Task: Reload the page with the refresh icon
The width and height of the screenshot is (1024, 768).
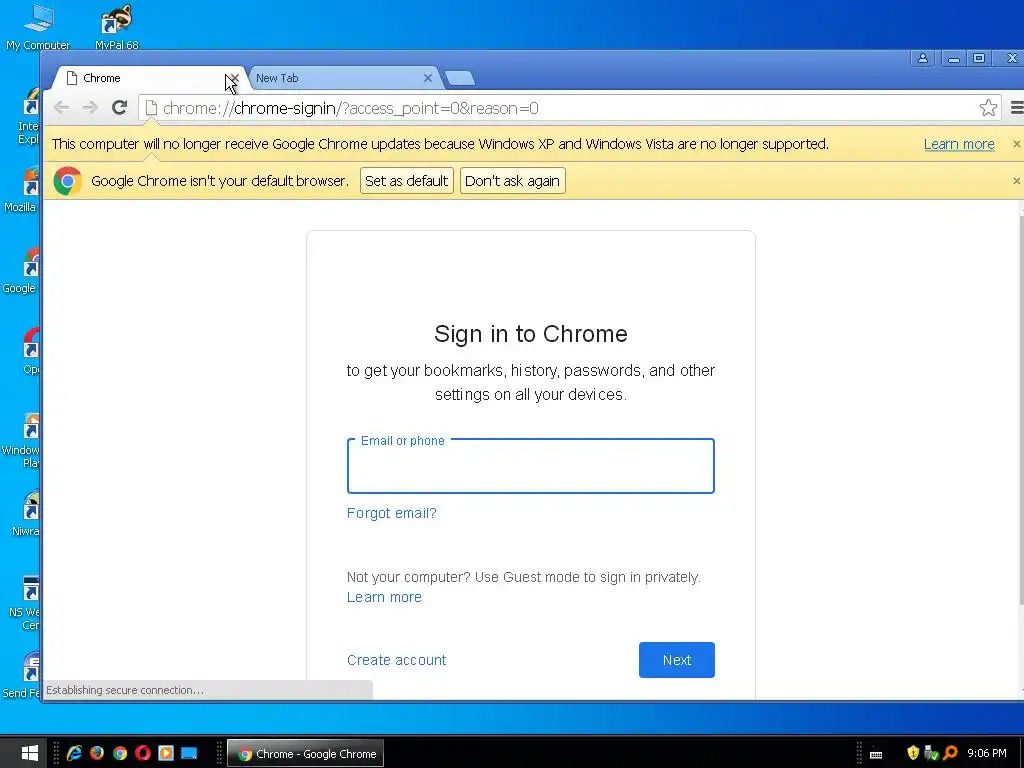Action: 119,108
